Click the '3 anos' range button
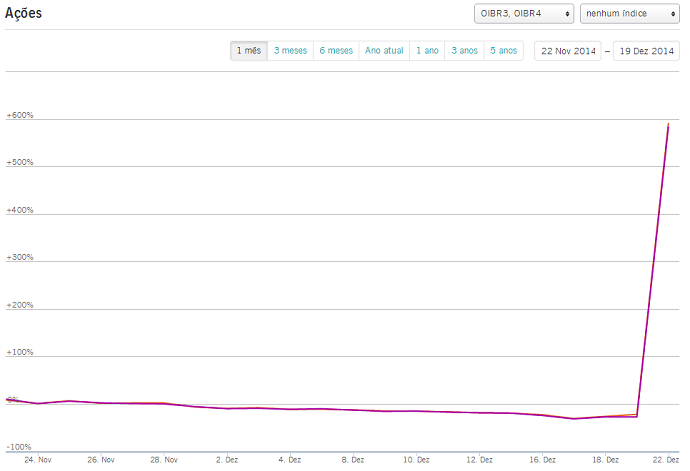 pos(464,50)
